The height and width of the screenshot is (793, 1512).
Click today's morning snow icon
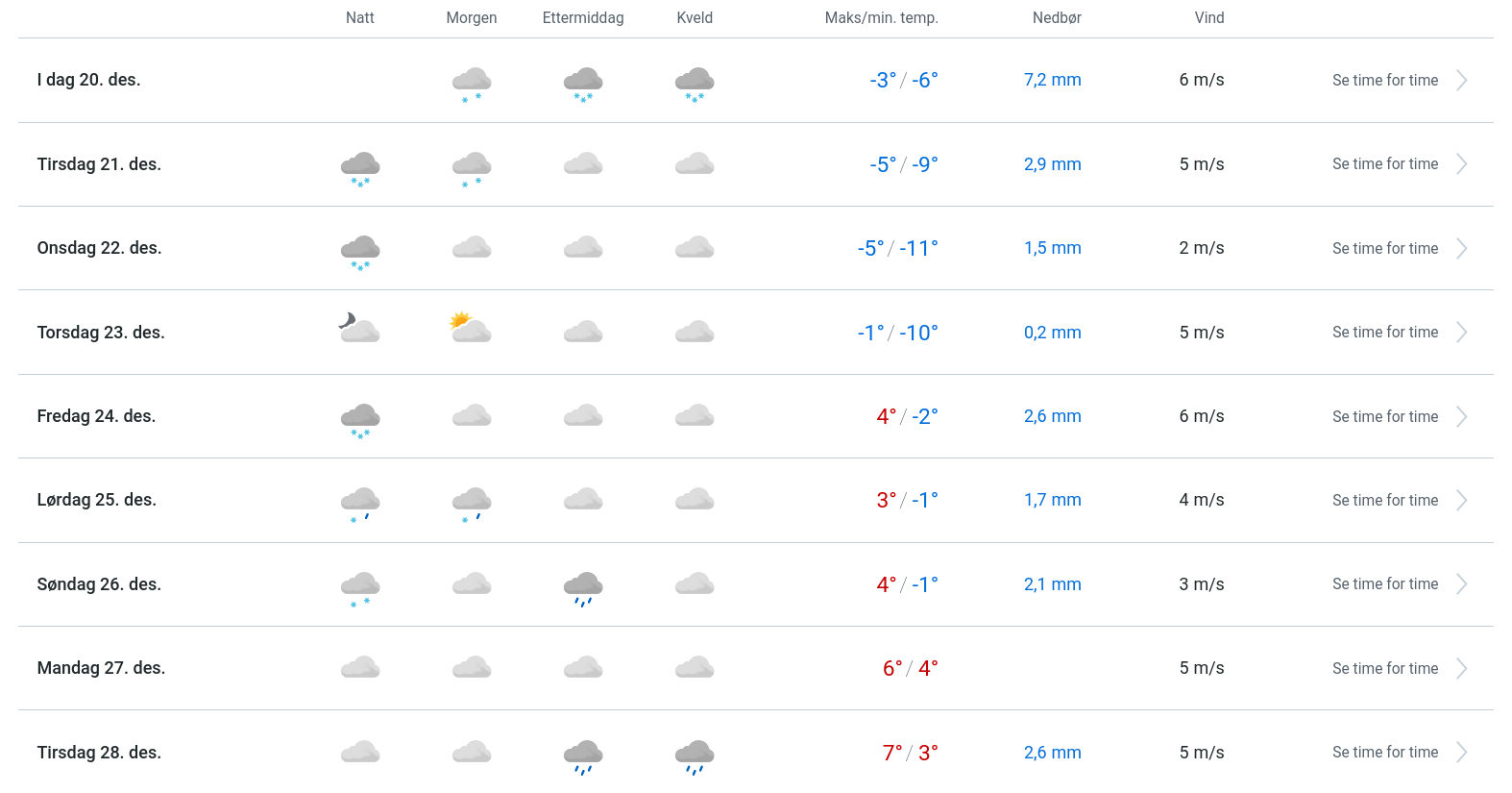pos(472,83)
